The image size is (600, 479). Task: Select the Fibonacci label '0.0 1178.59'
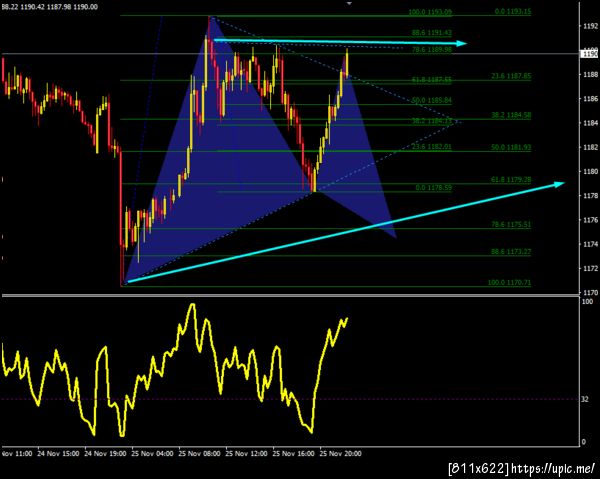pos(434,187)
